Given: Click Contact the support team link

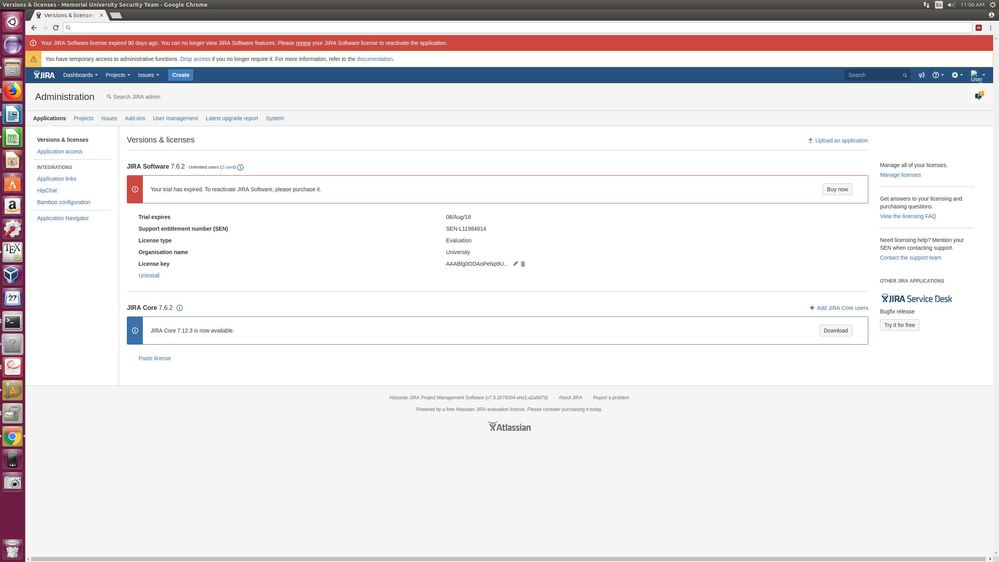Looking at the screenshot, I should click(x=910, y=258).
